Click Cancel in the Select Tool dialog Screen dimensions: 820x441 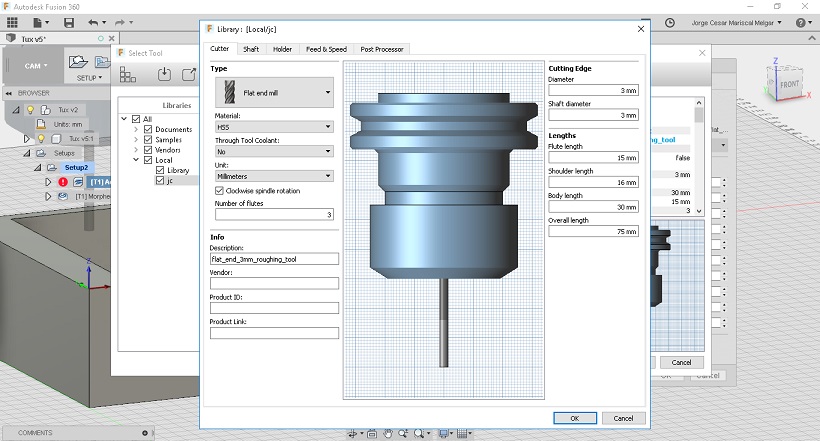[x=681, y=362]
